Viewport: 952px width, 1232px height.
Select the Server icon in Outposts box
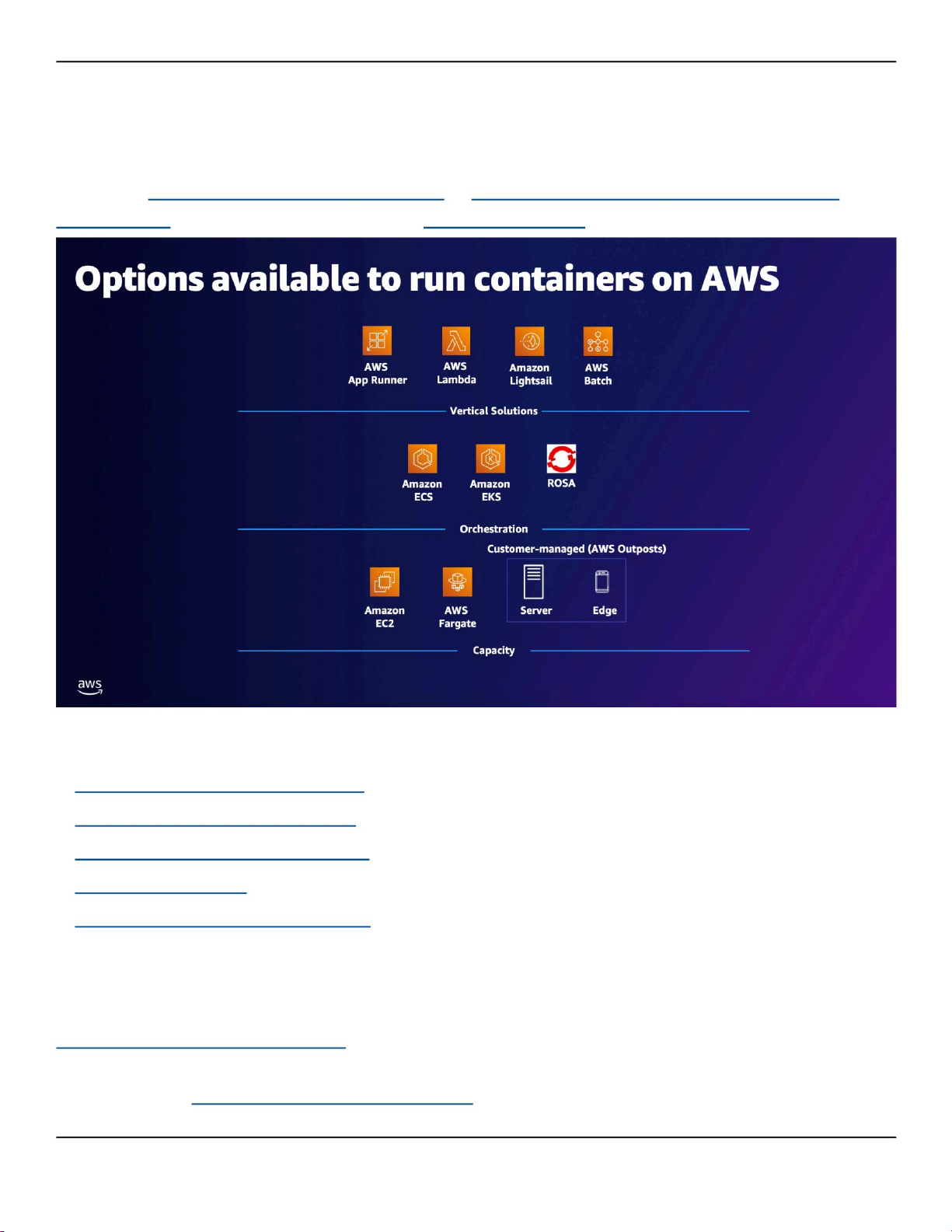534,582
